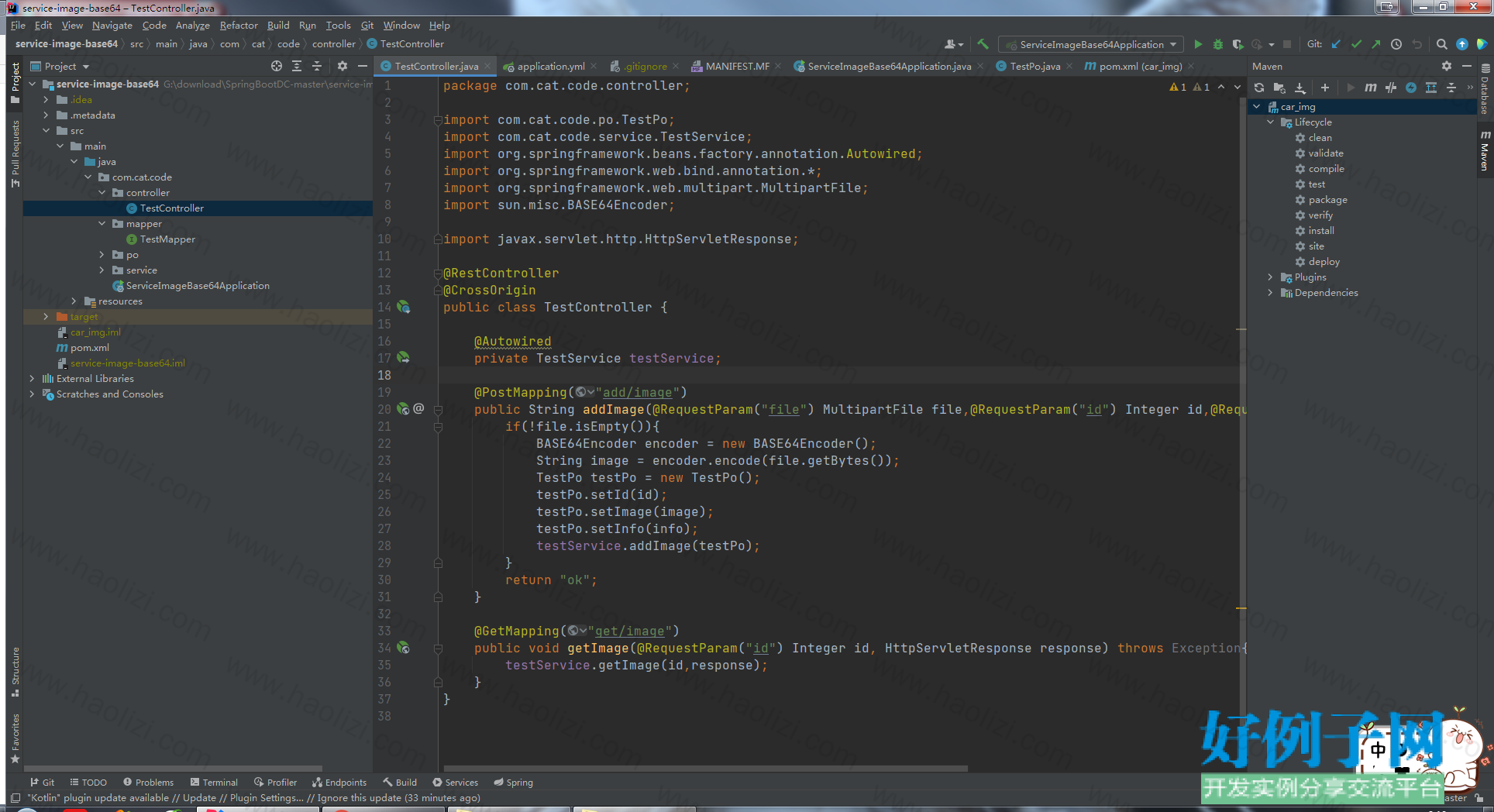This screenshot has width=1494, height=812.
Task: Switch to pom.xml (car_img) editor tab
Action: pos(1140,66)
